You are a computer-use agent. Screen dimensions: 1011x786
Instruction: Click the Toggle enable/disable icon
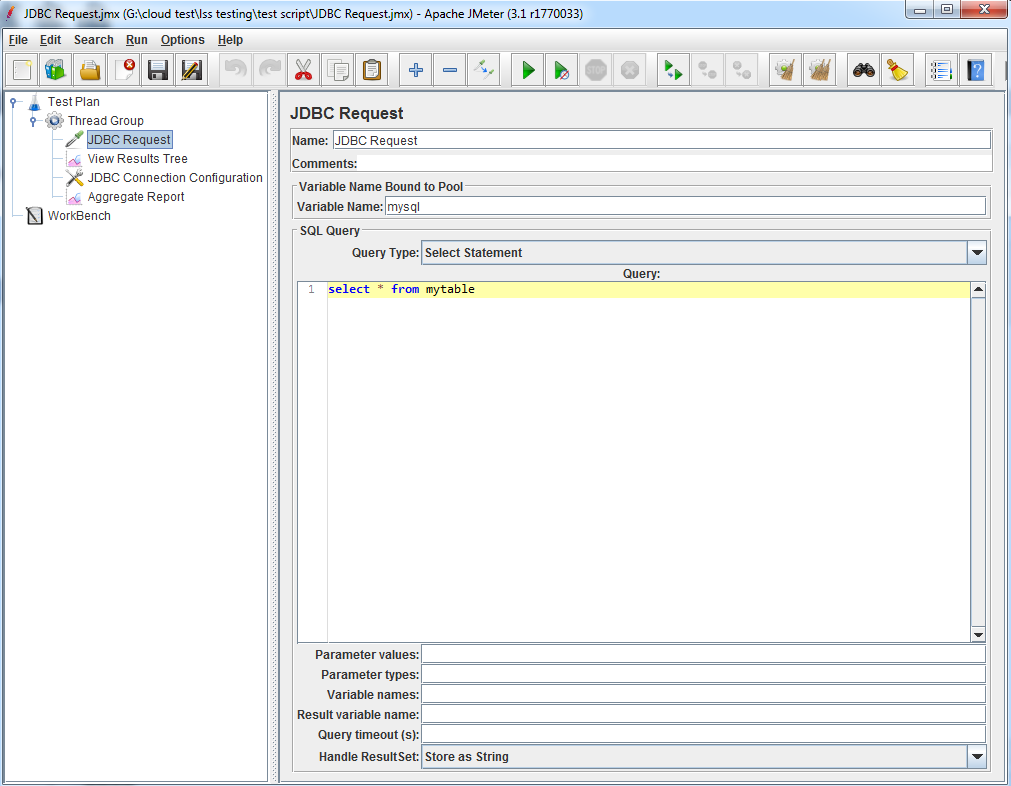pos(484,70)
